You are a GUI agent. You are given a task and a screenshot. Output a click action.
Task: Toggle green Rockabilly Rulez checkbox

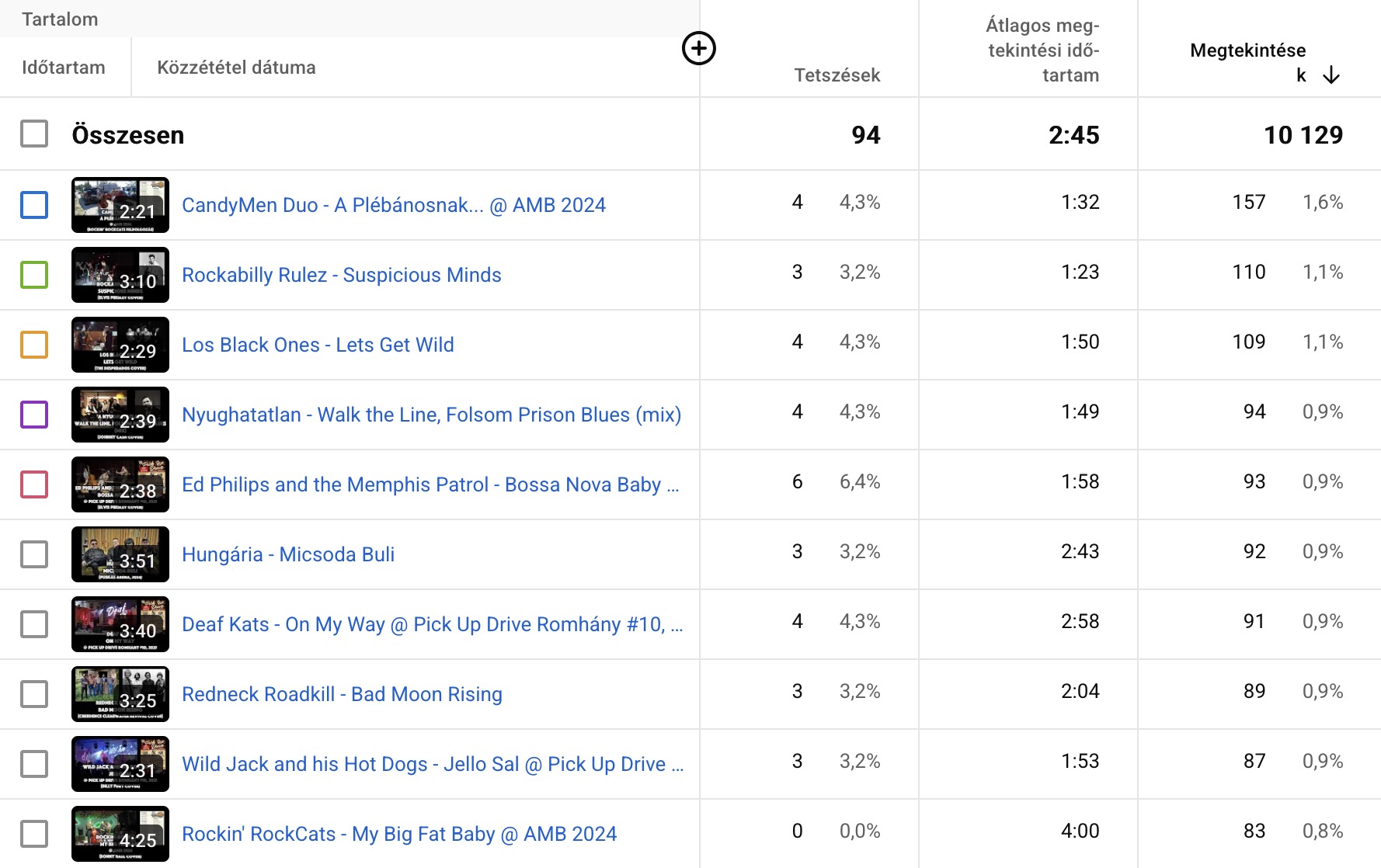[34, 275]
